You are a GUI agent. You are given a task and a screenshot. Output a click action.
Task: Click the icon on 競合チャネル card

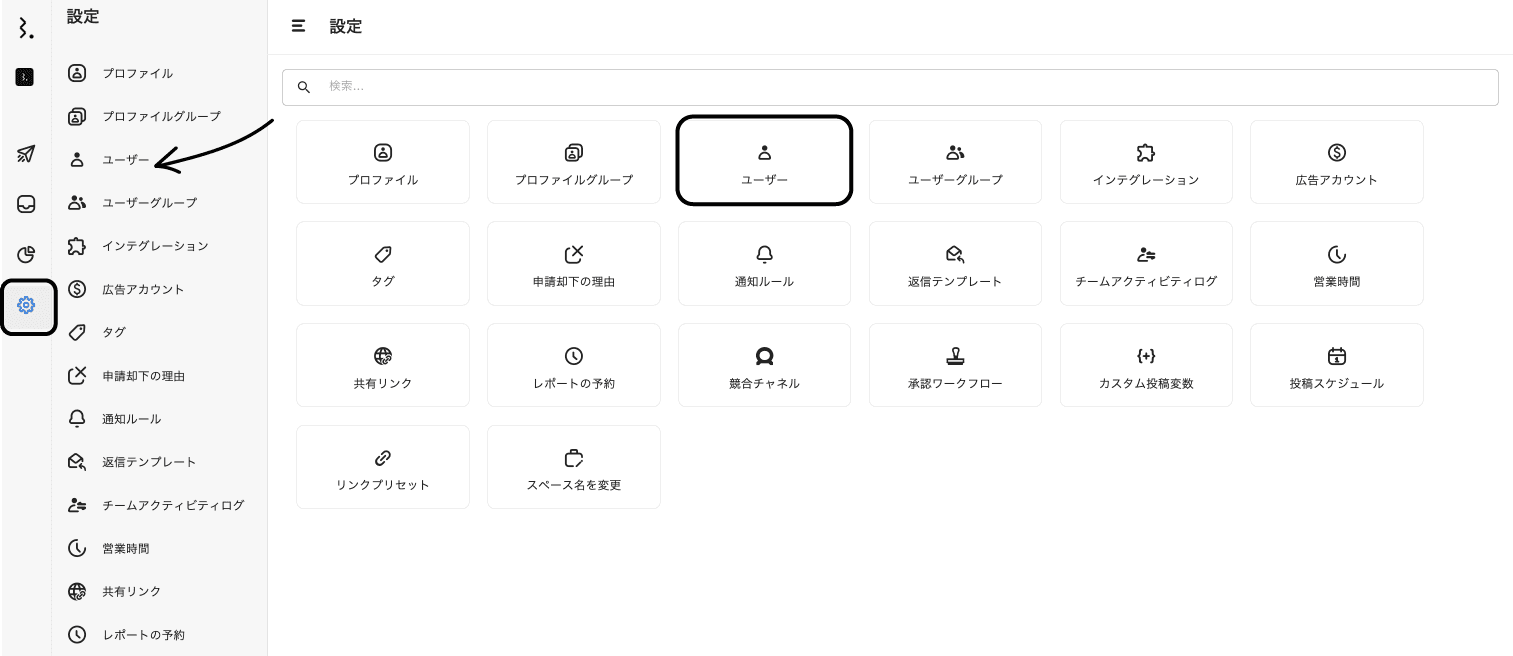764,356
